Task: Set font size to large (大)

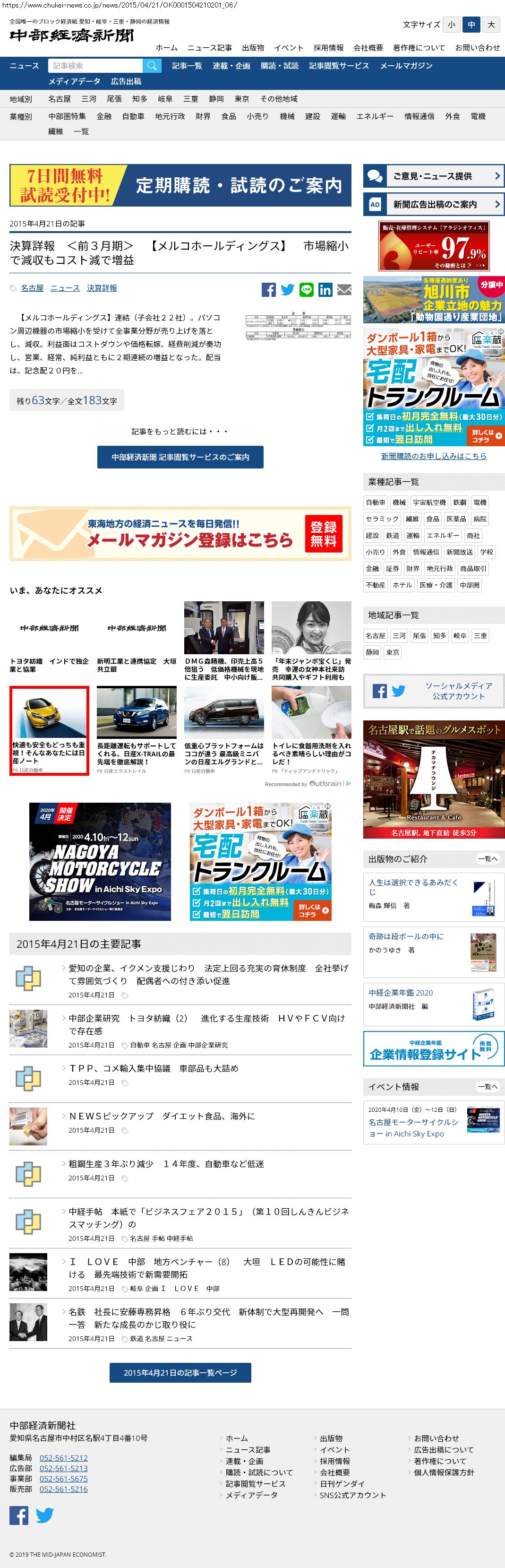Action: [491, 25]
